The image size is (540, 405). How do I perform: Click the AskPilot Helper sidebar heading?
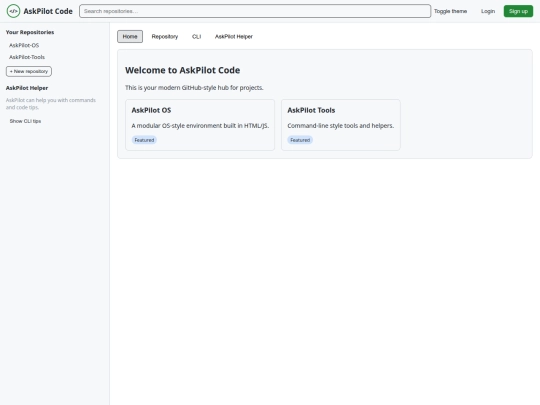coord(27,88)
